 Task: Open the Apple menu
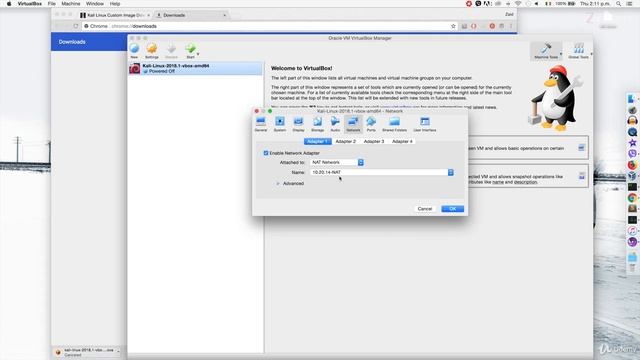pyautogui.click(x=9, y=4)
